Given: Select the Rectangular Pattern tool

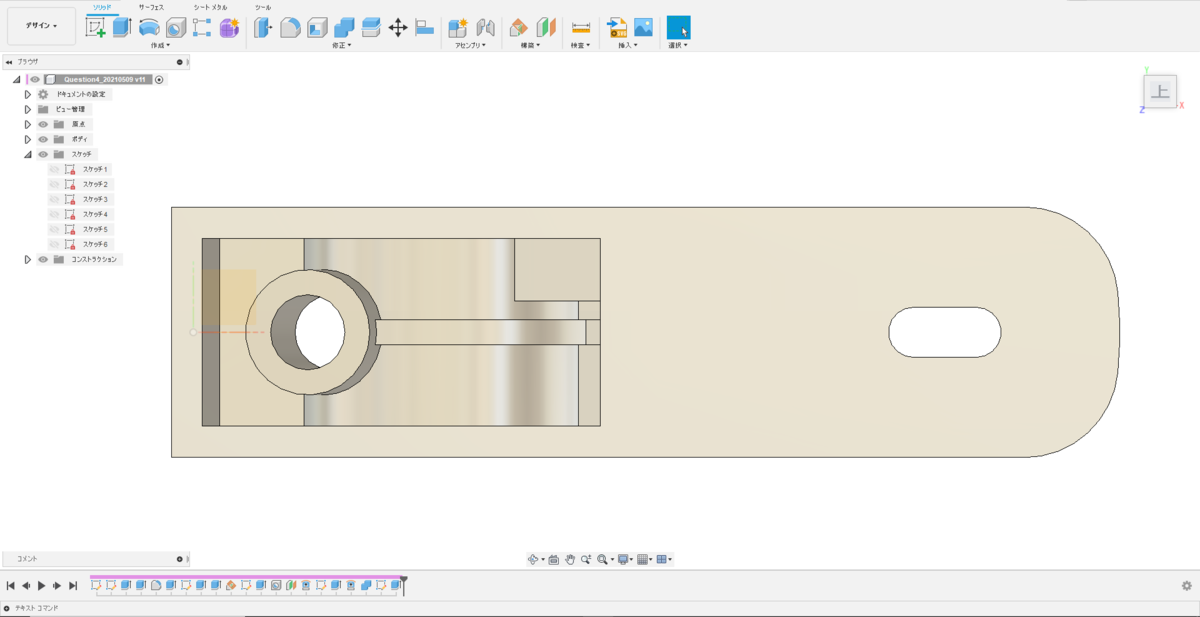Looking at the screenshot, I should [x=202, y=28].
